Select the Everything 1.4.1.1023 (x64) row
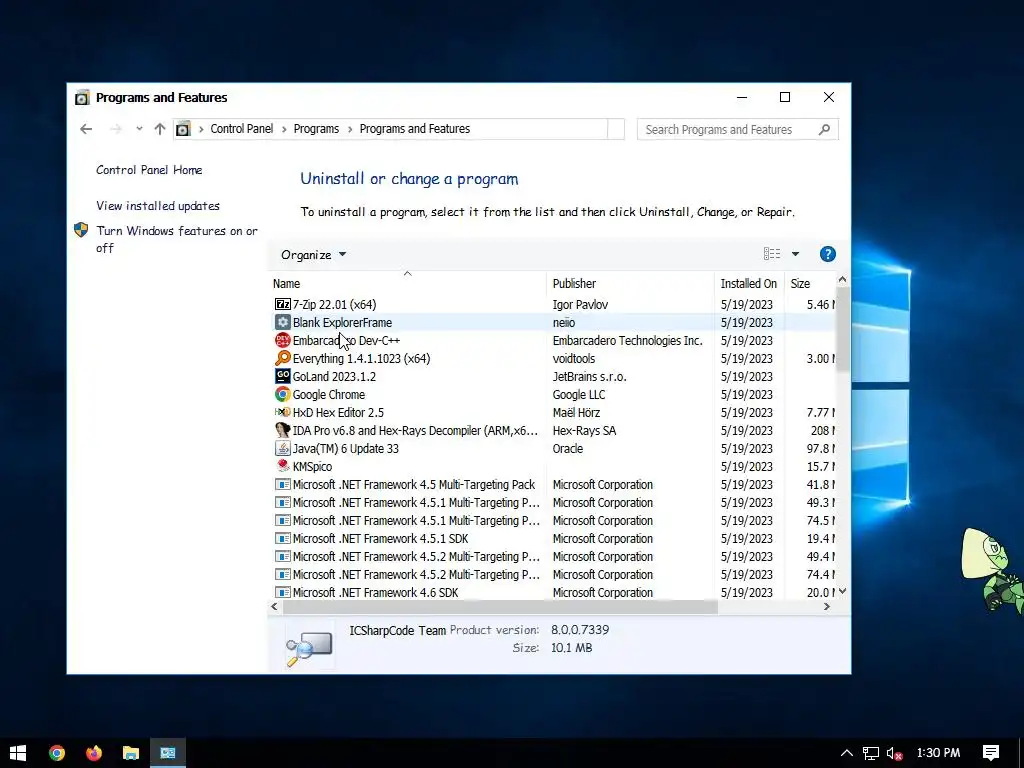The image size is (1024, 768). point(554,358)
